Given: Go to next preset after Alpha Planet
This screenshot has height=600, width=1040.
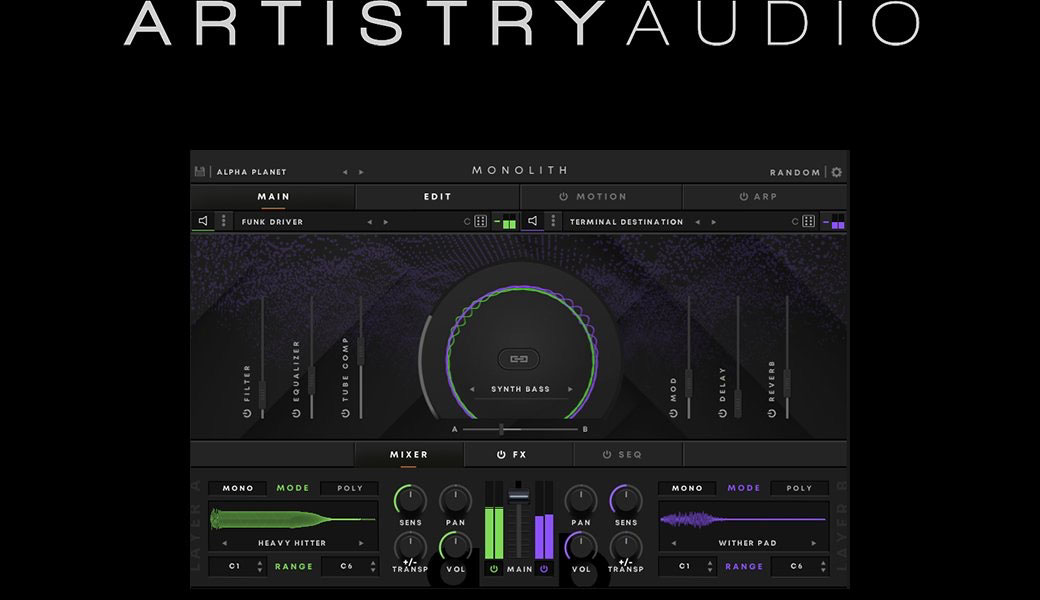Looking at the screenshot, I should [361, 172].
